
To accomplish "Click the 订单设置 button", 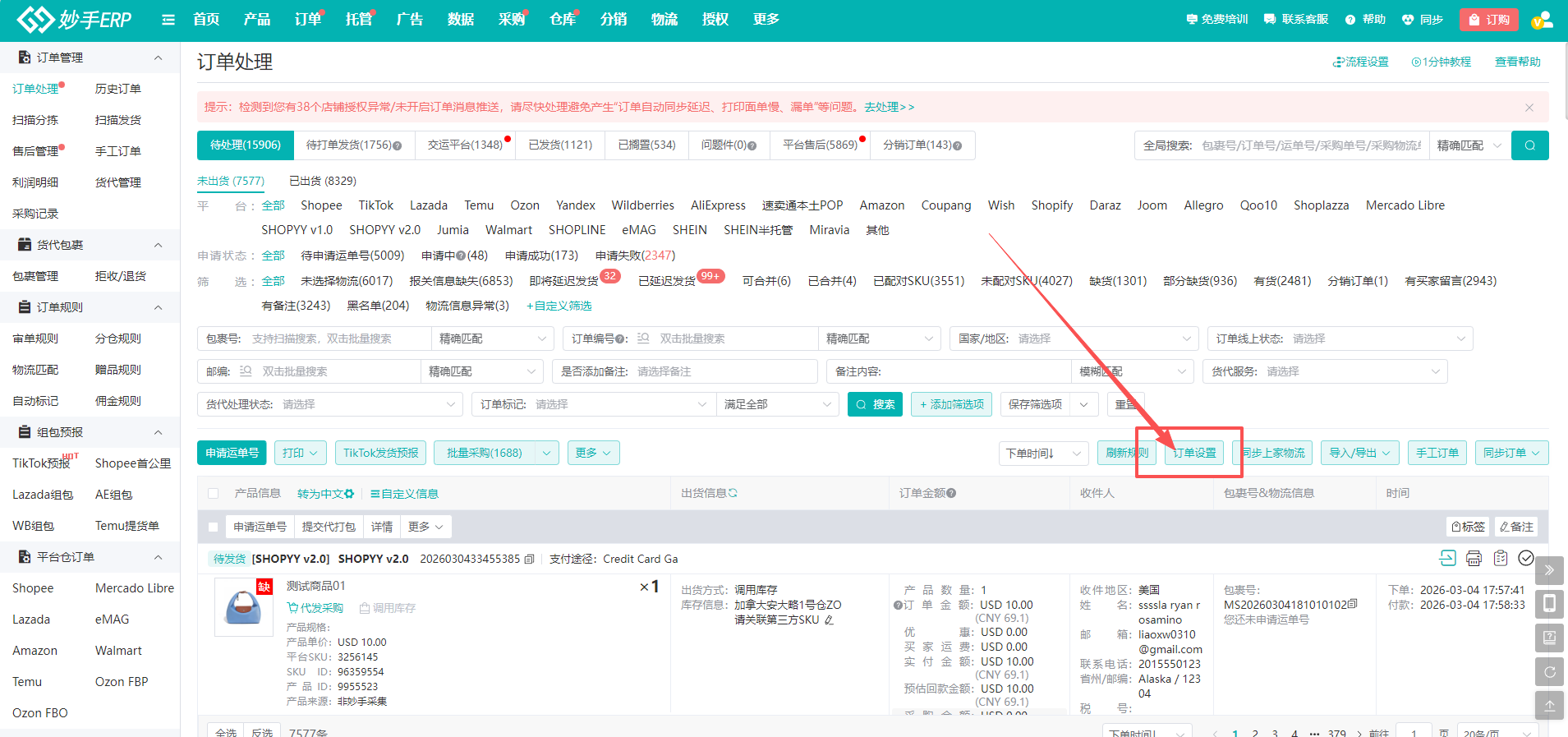I will [x=1194, y=453].
